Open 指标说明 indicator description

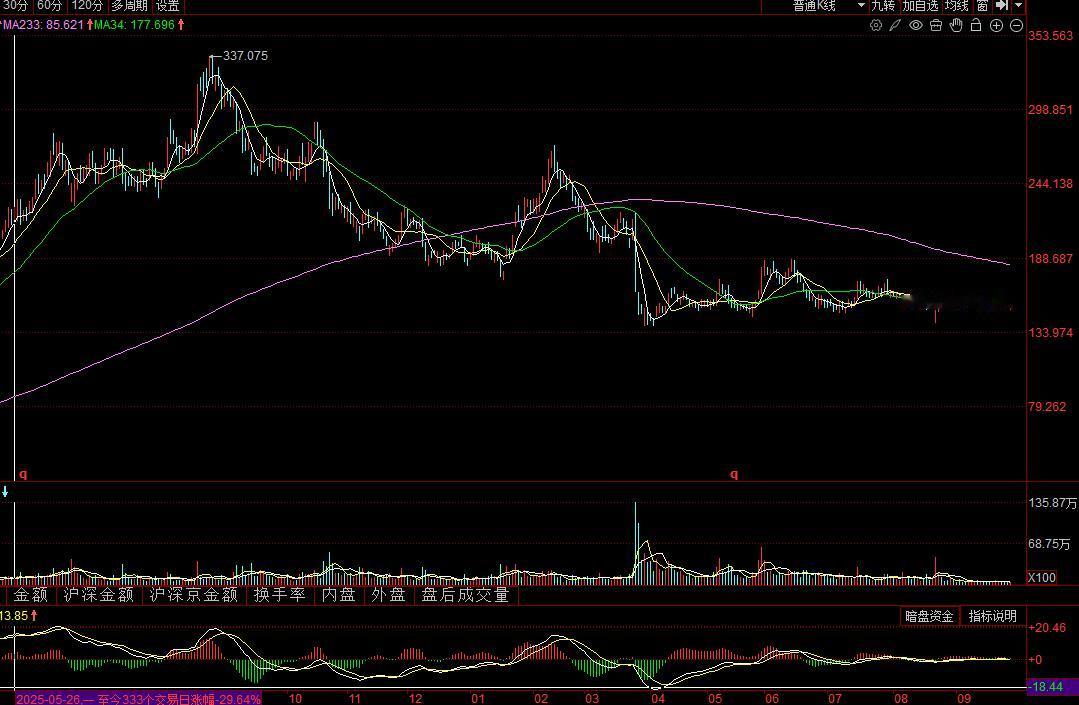(992, 616)
